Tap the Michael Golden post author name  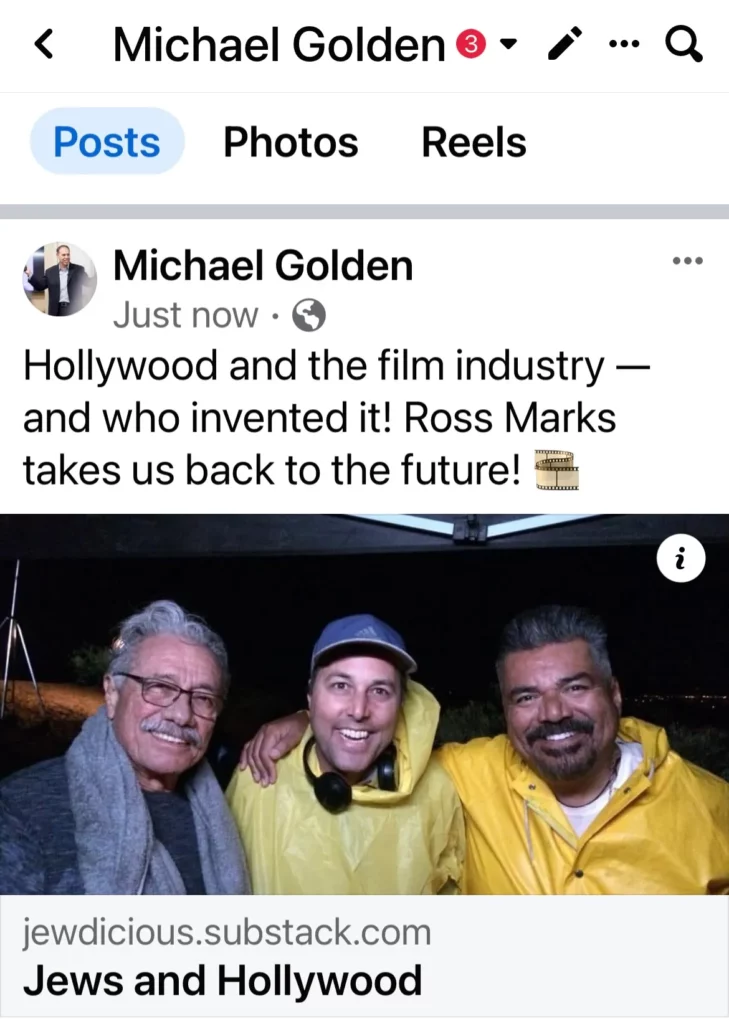tap(263, 266)
